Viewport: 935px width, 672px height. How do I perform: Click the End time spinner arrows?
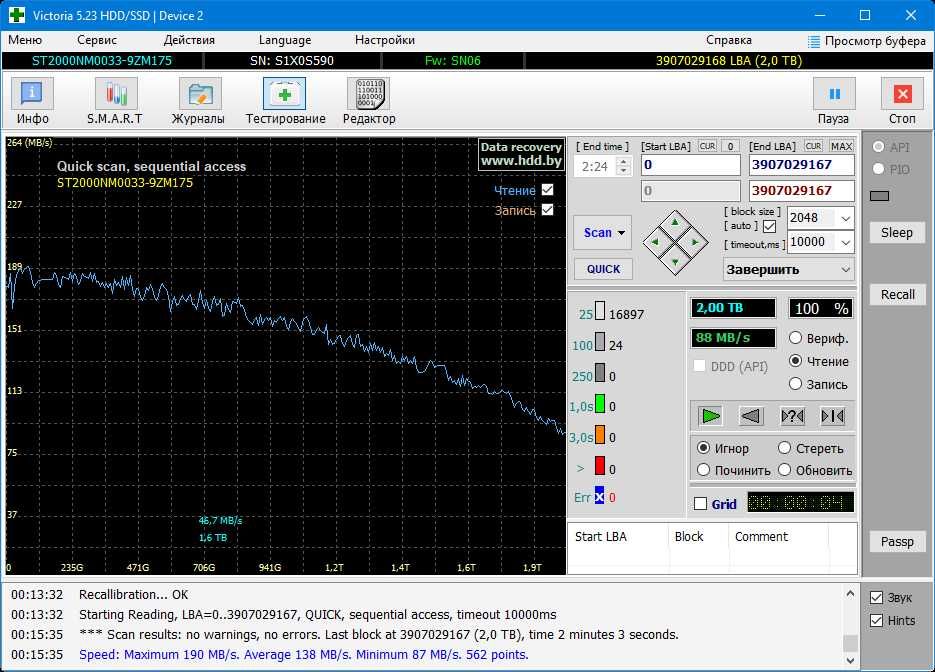click(x=623, y=166)
